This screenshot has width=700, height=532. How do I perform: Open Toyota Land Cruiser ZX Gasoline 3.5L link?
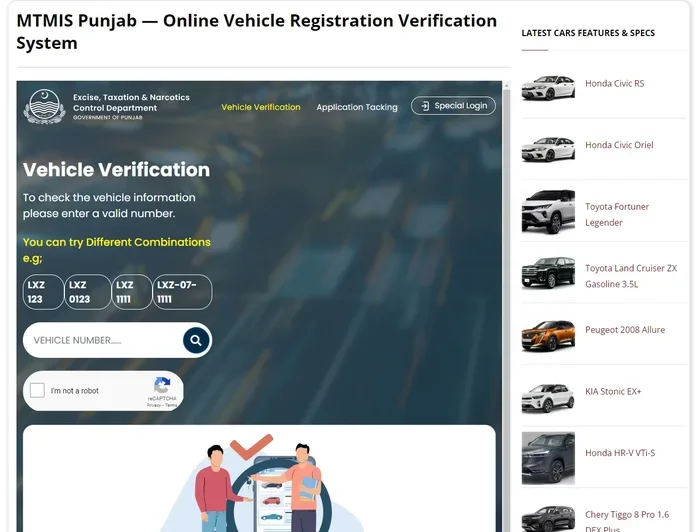(x=631, y=276)
